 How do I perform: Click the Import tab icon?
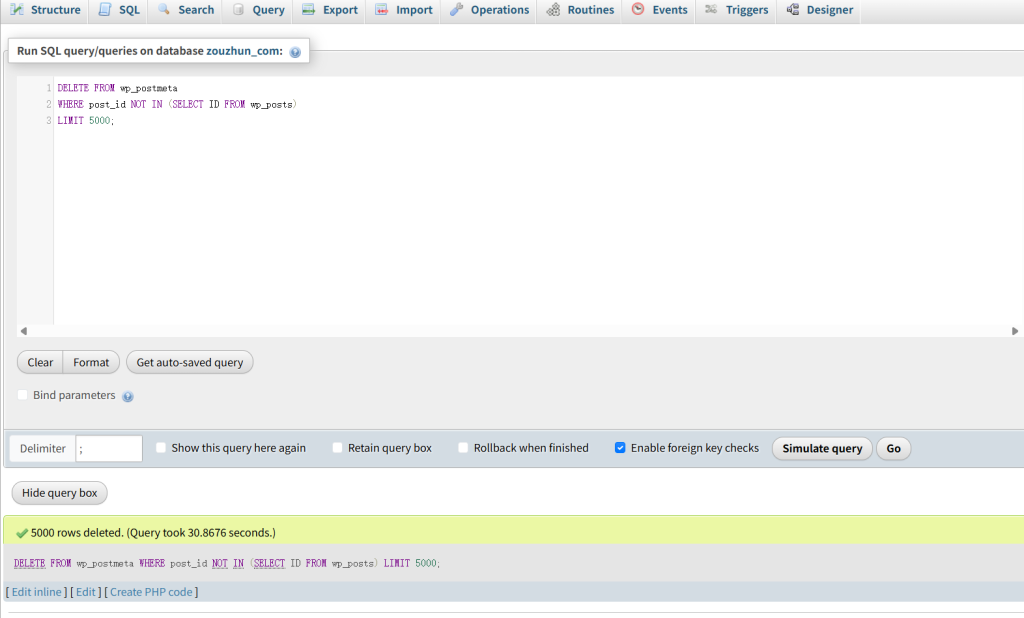[x=382, y=10]
